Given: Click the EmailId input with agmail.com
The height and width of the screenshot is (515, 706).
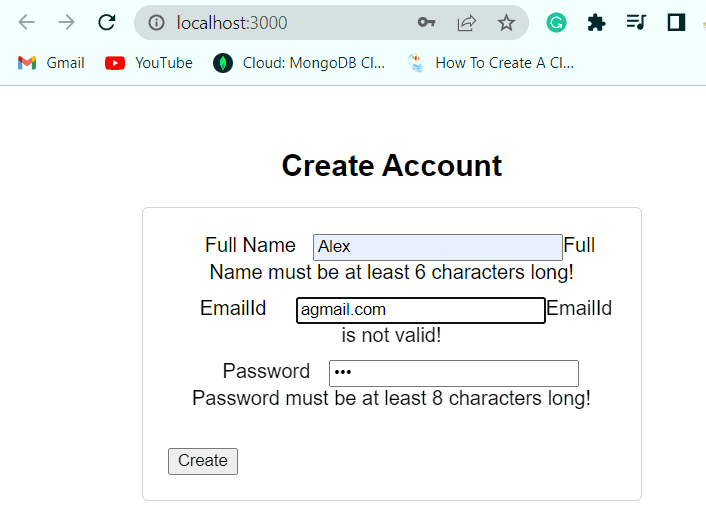Looking at the screenshot, I should click(421, 310).
